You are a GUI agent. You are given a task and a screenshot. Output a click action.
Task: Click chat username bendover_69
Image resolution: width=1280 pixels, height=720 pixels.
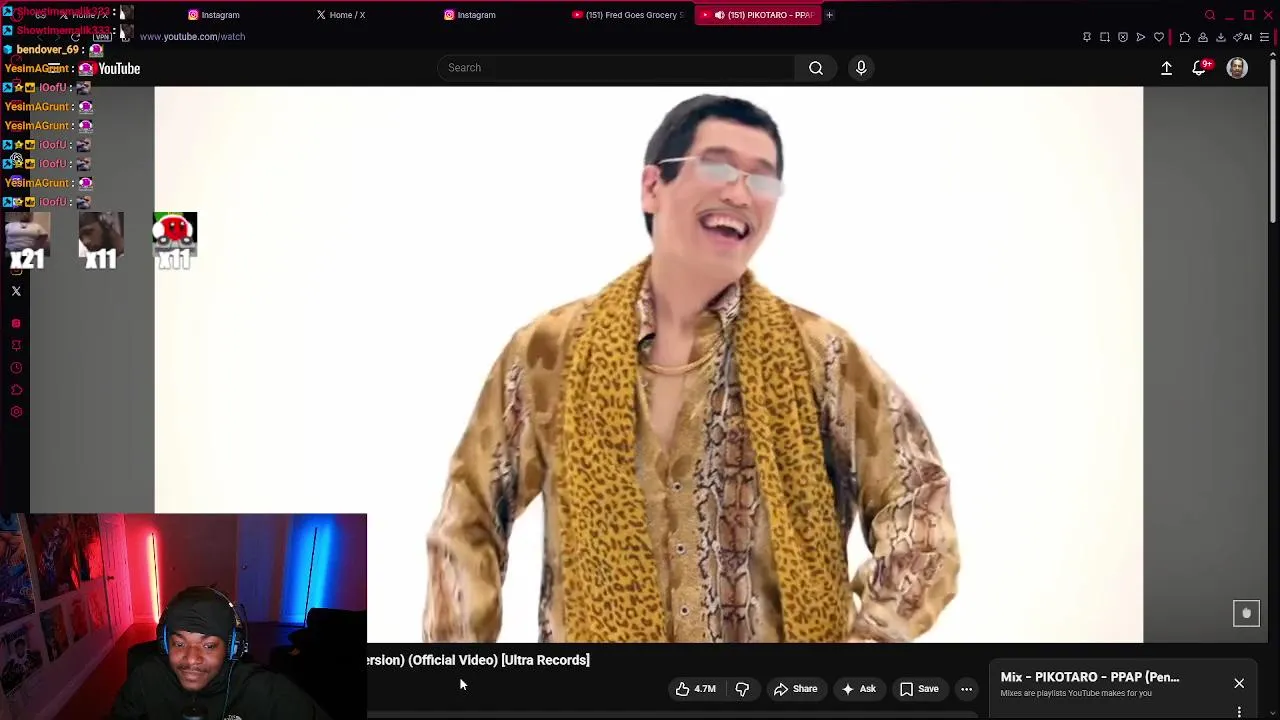click(47, 49)
